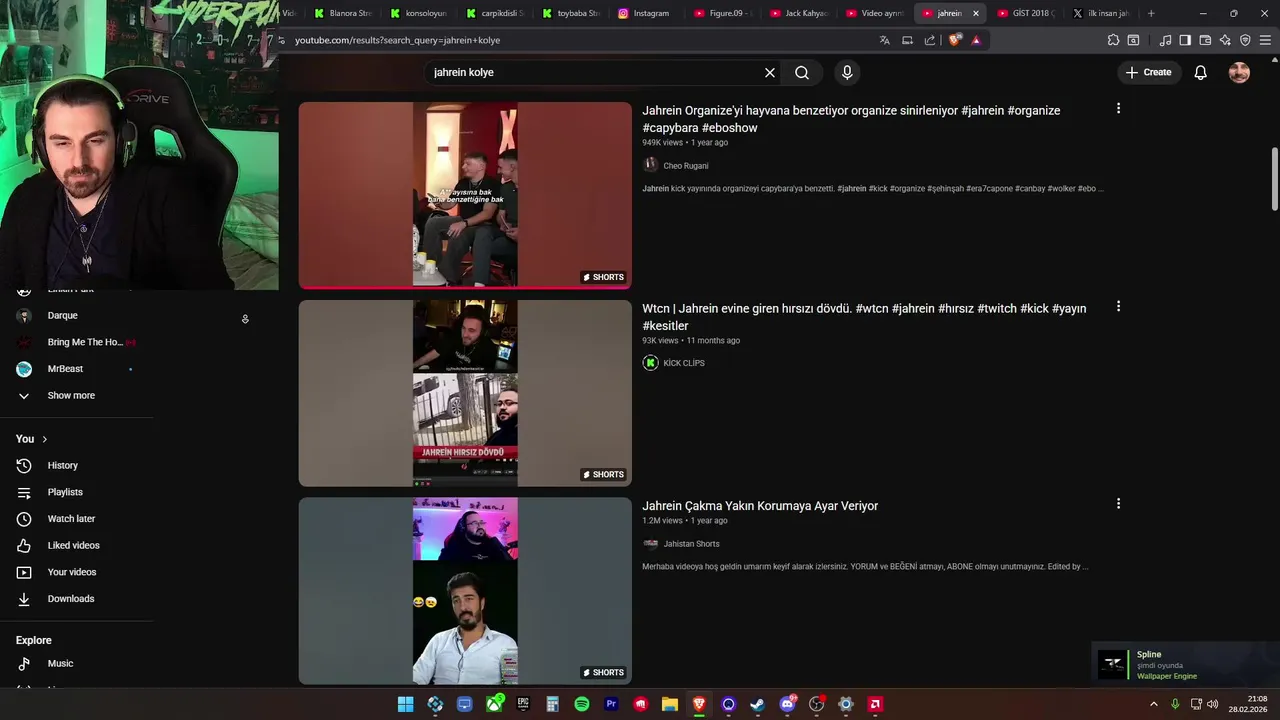This screenshot has width=1280, height=720.
Task: Click the magnifier search button
Action: click(802, 72)
